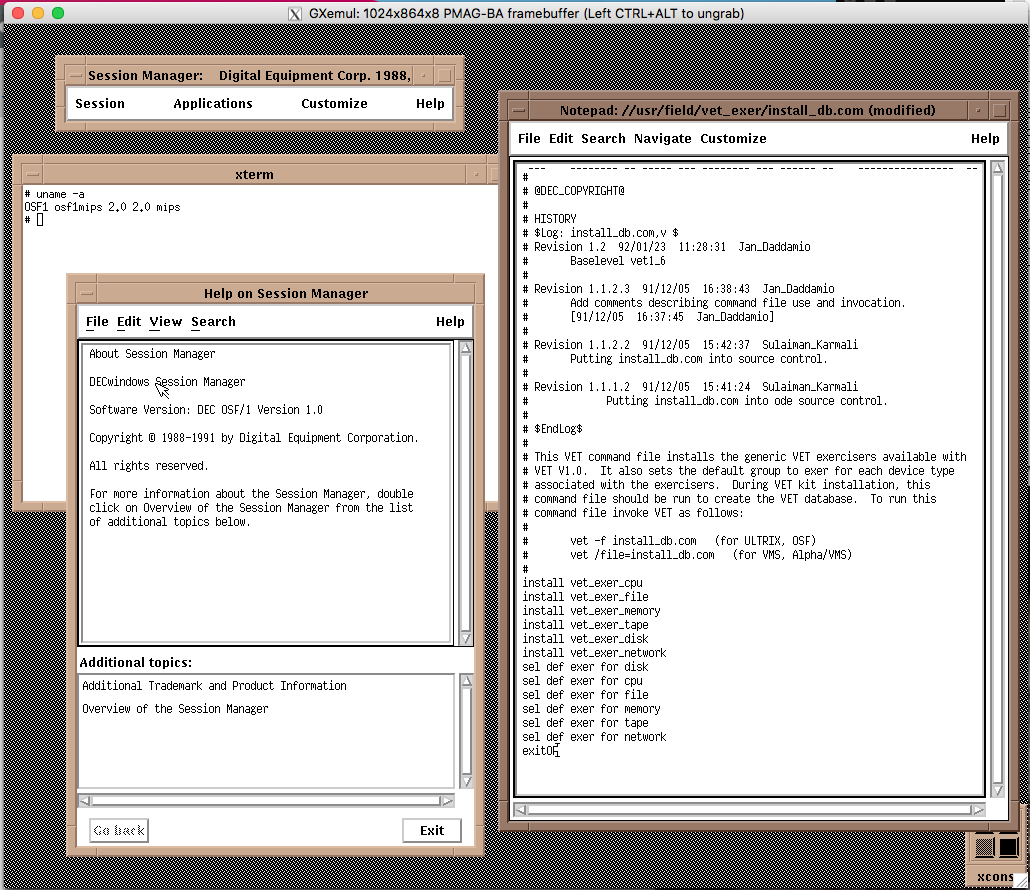Open the Applications menu in Session Manager
Image resolution: width=1030 pixels, height=890 pixels.
(213, 104)
